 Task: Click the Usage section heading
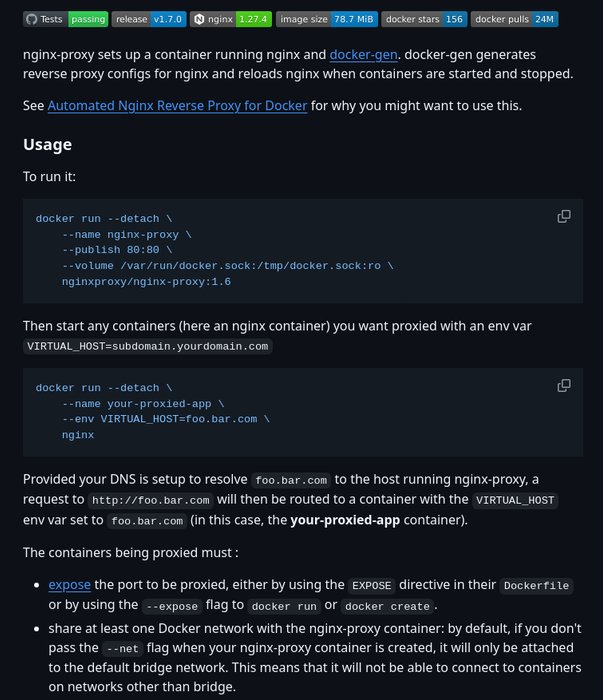pos(47,144)
